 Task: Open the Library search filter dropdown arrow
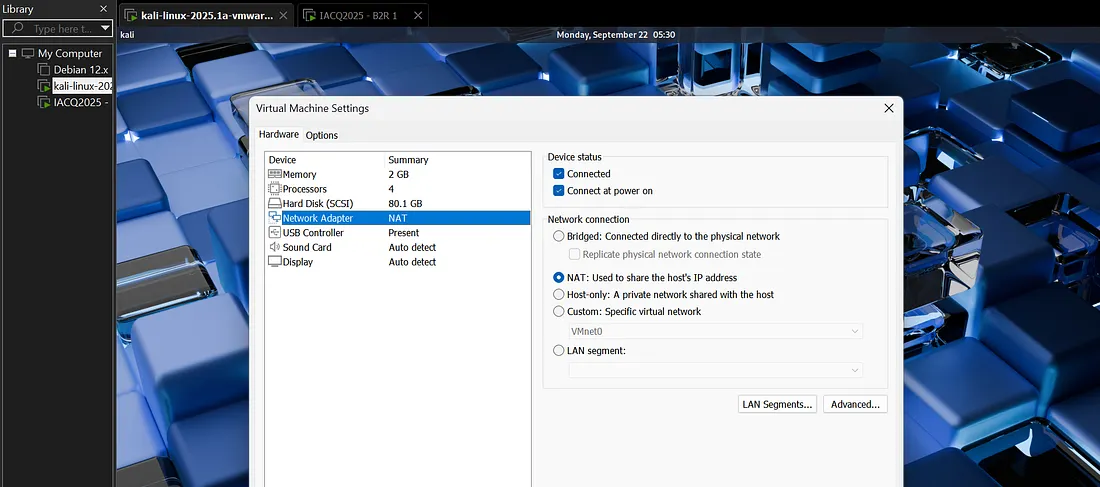(104, 29)
